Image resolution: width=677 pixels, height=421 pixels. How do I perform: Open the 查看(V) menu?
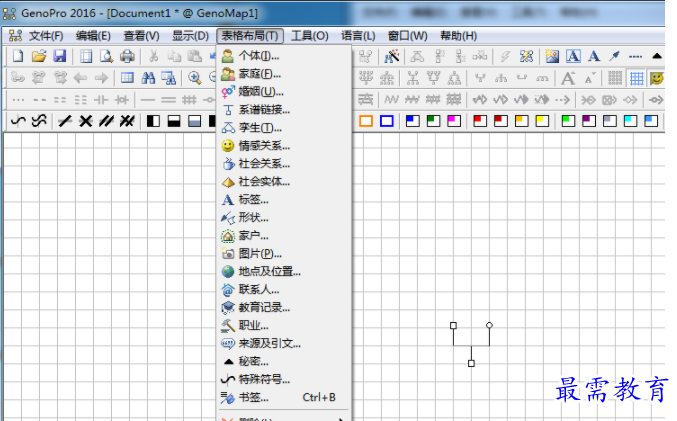click(x=141, y=36)
